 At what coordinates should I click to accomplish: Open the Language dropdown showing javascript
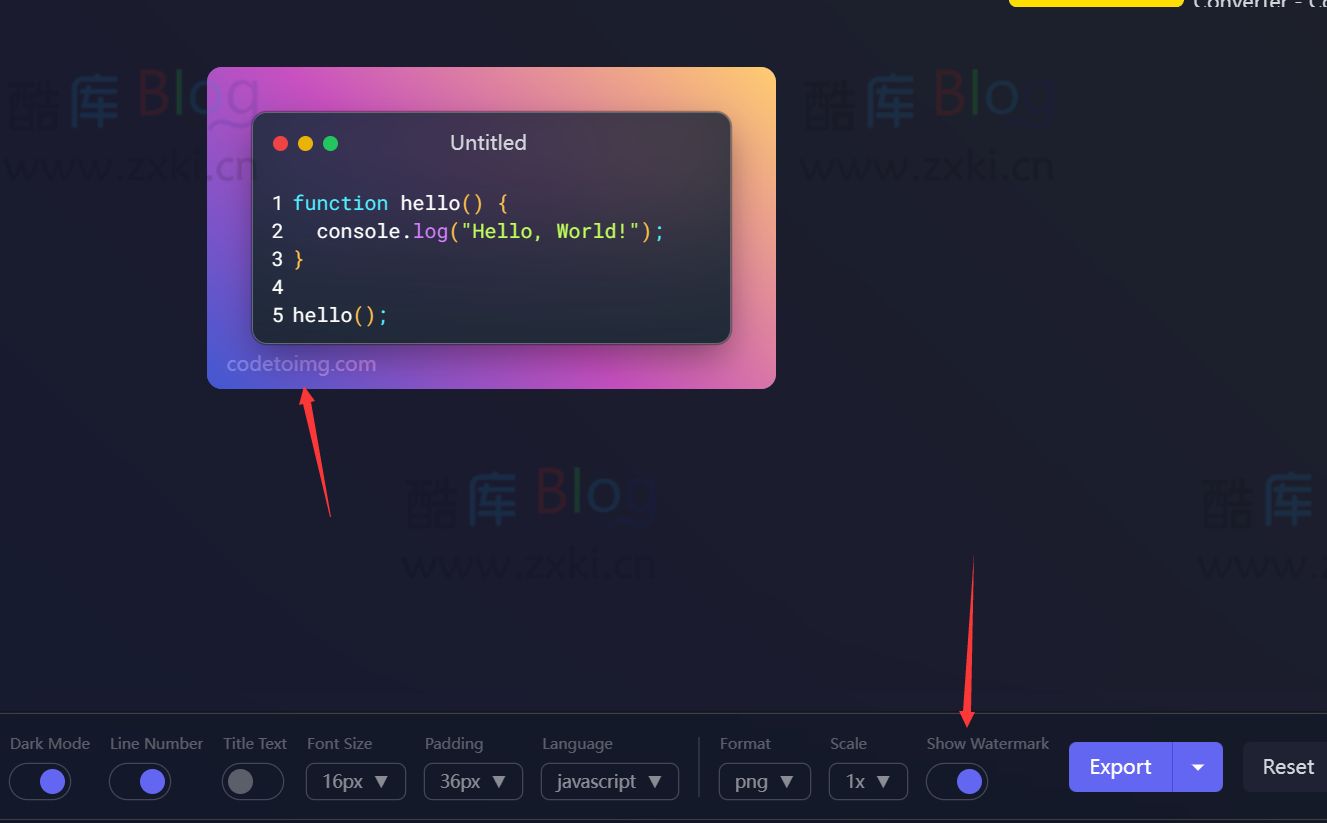[610, 781]
